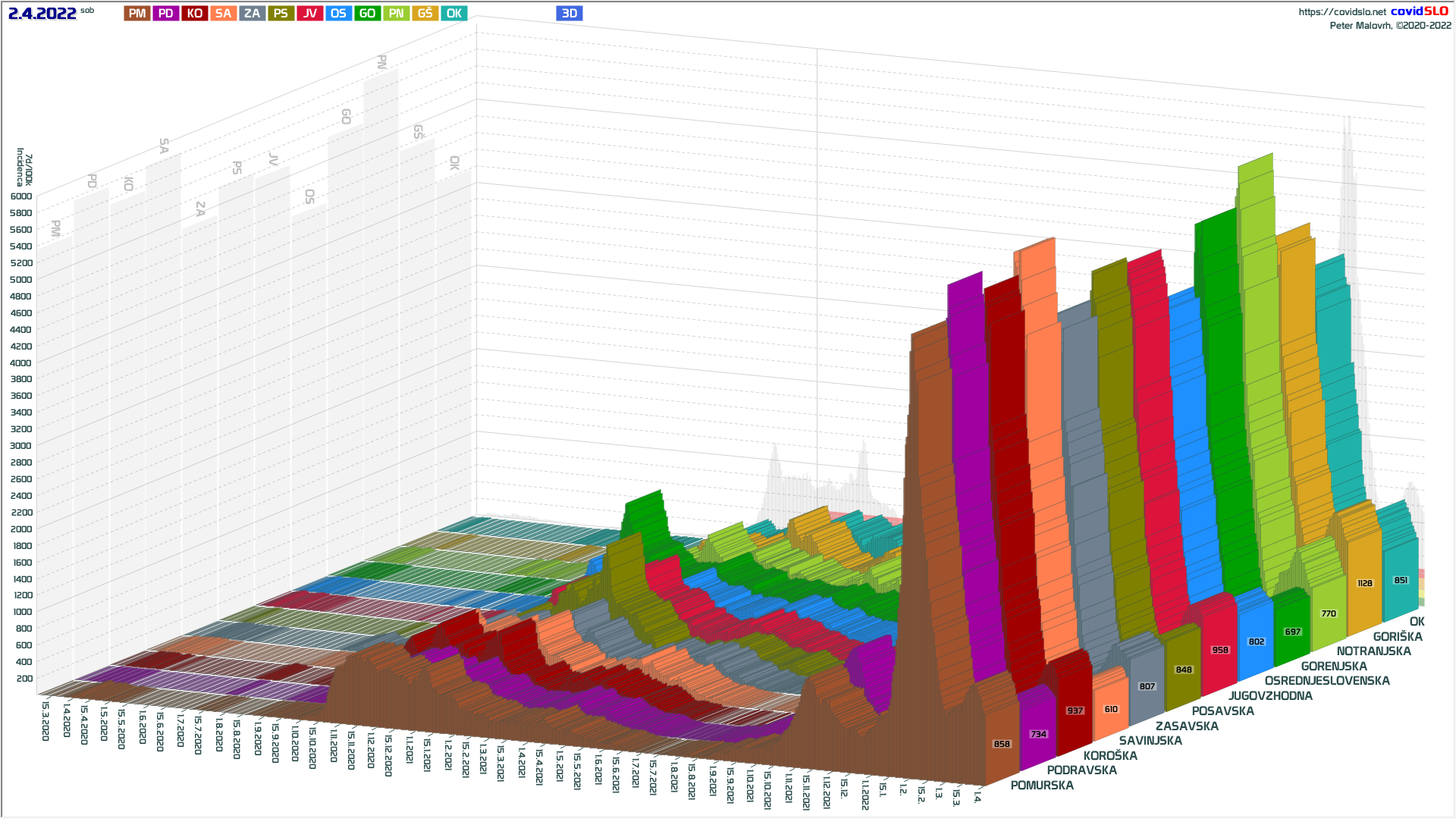Viewport: 1456px width, 819px height.
Task: Toggle the GO green region button
Action: [x=367, y=13]
